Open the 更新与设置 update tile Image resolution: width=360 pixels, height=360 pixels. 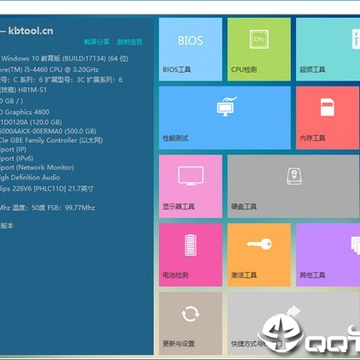tap(190, 324)
